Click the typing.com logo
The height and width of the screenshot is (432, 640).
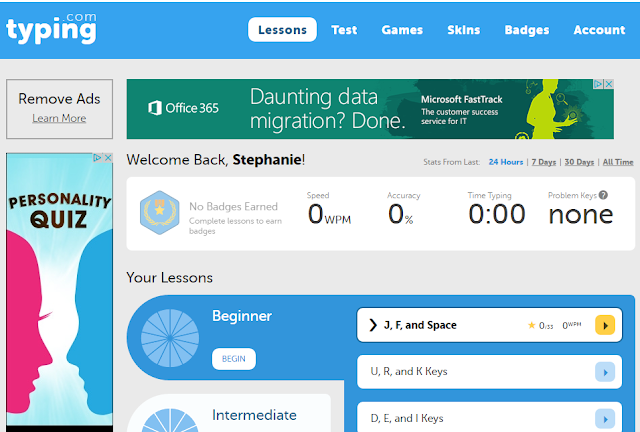pos(51,29)
